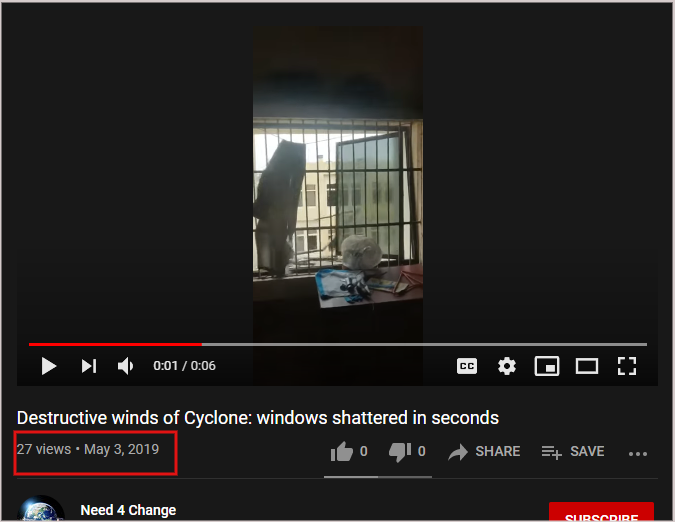This screenshot has width=675, height=522.
Task: Subscribe to Need 4 Change channel
Action: pyautogui.click(x=601, y=512)
